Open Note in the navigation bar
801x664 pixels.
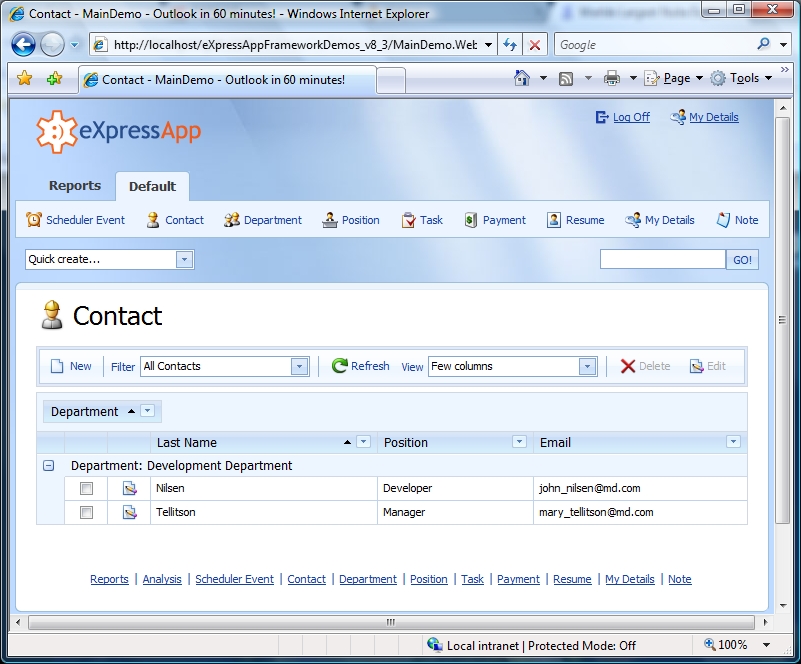coord(737,220)
